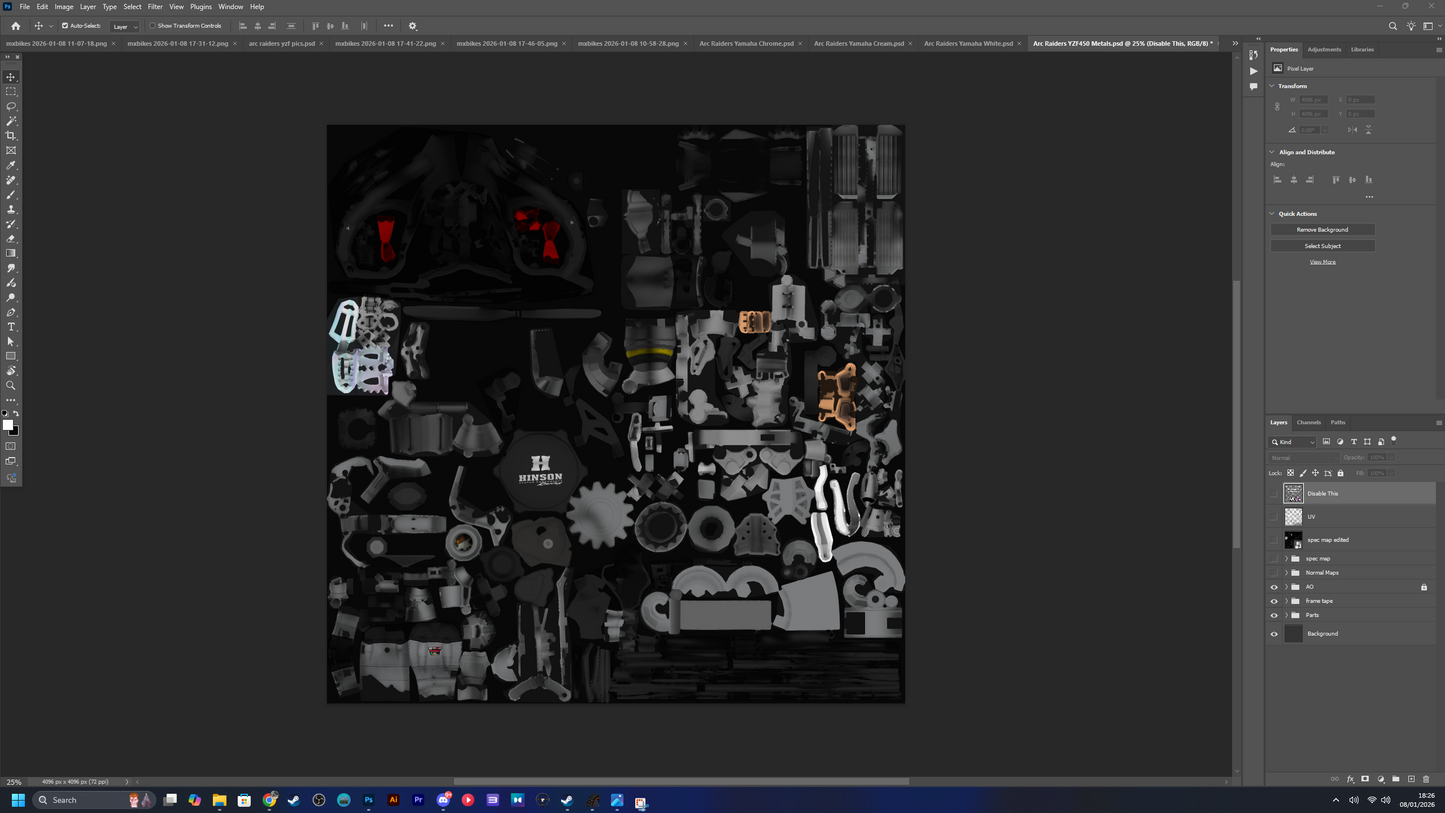Tick Show Transform Controls checkbox
The image size is (1445, 813).
tap(152, 26)
